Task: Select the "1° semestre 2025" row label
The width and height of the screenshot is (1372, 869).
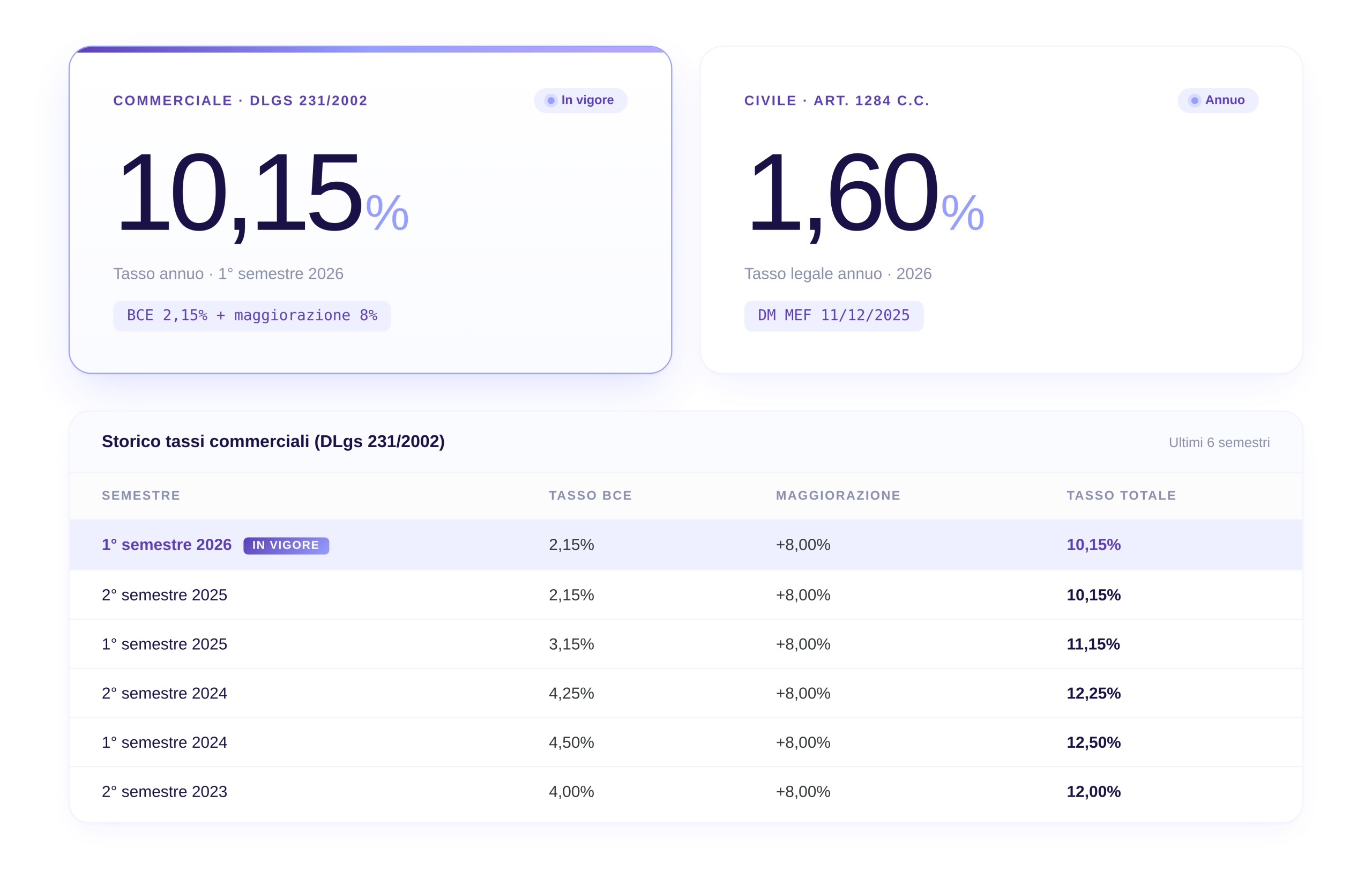Action: pos(164,644)
